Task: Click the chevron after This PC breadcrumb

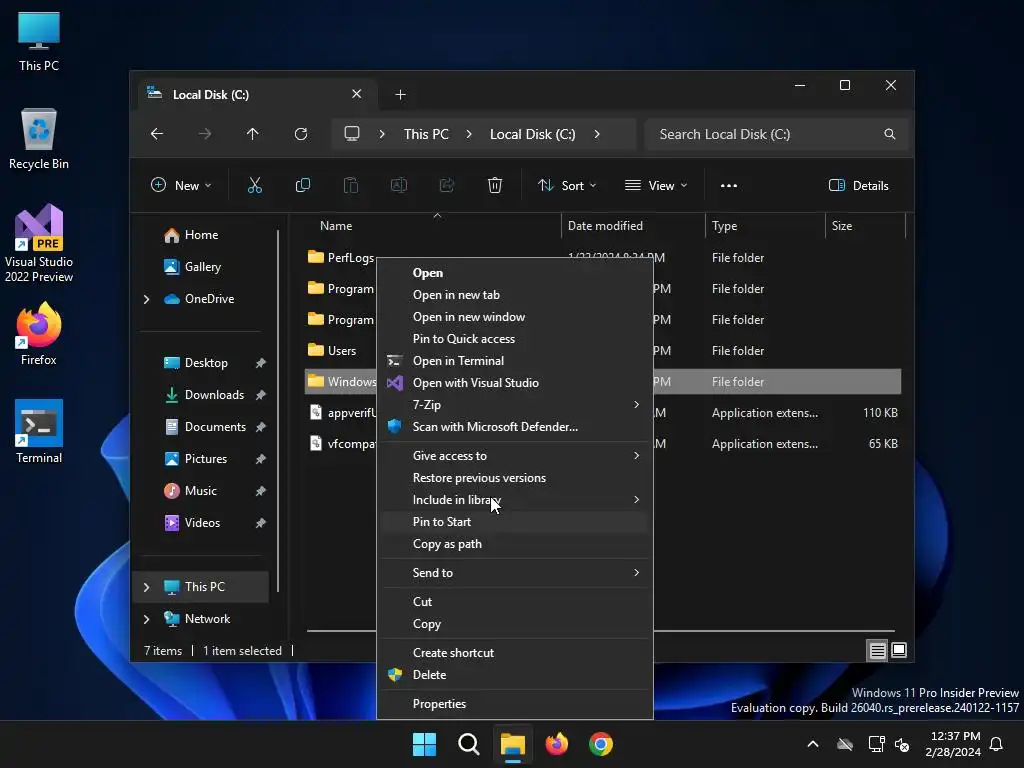Action: (469, 134)
